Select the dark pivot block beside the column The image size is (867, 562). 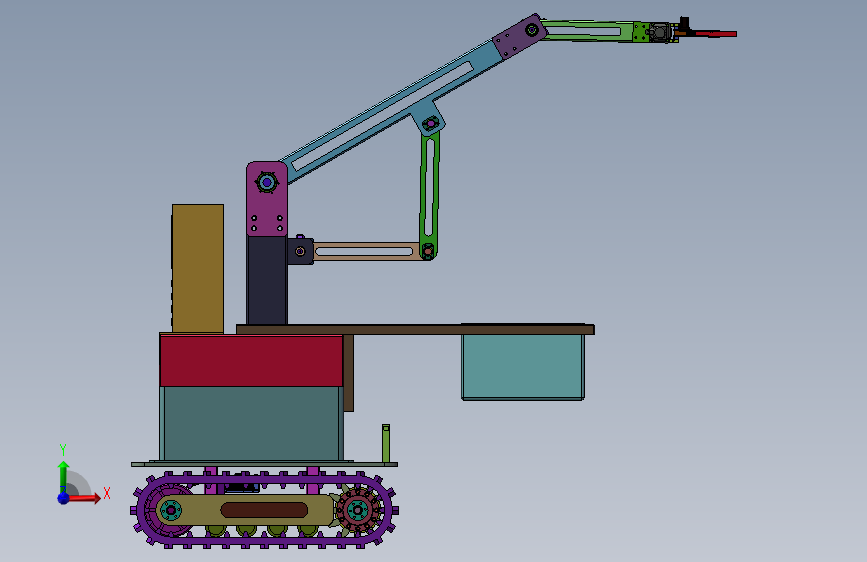300,251
